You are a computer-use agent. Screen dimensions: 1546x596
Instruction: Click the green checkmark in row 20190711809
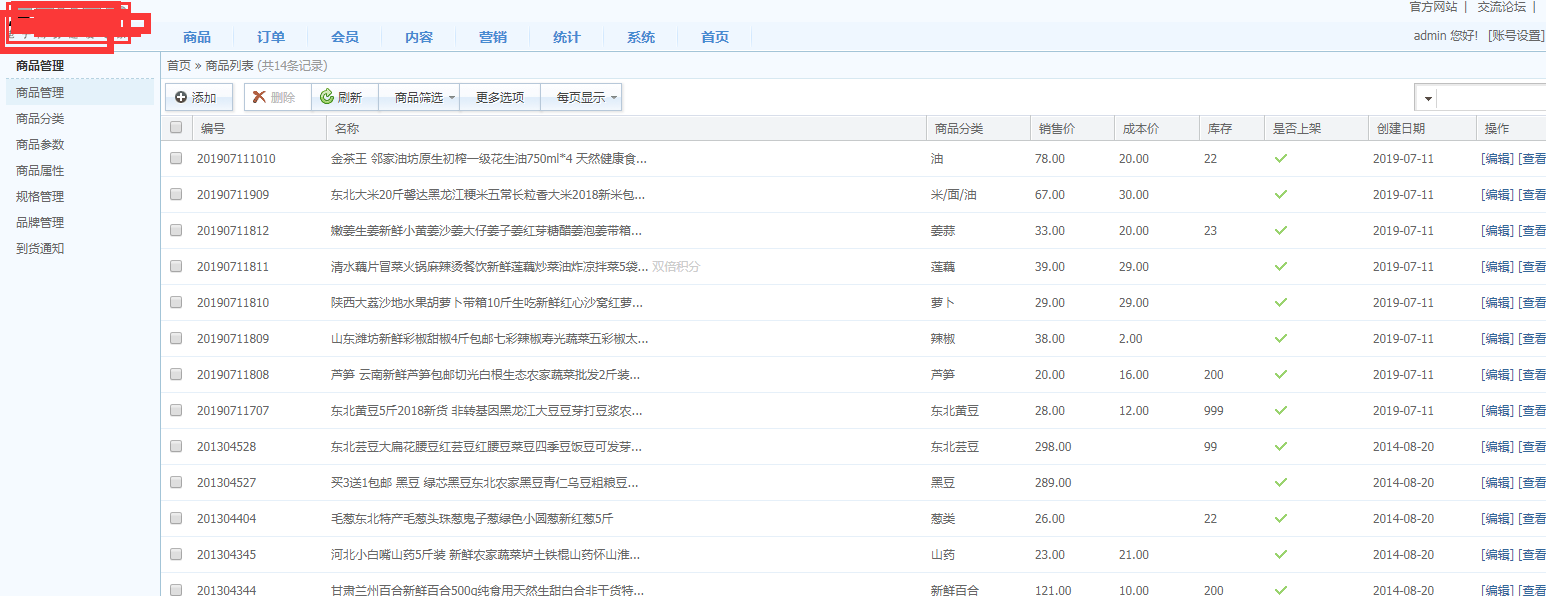click(1281, 338)
